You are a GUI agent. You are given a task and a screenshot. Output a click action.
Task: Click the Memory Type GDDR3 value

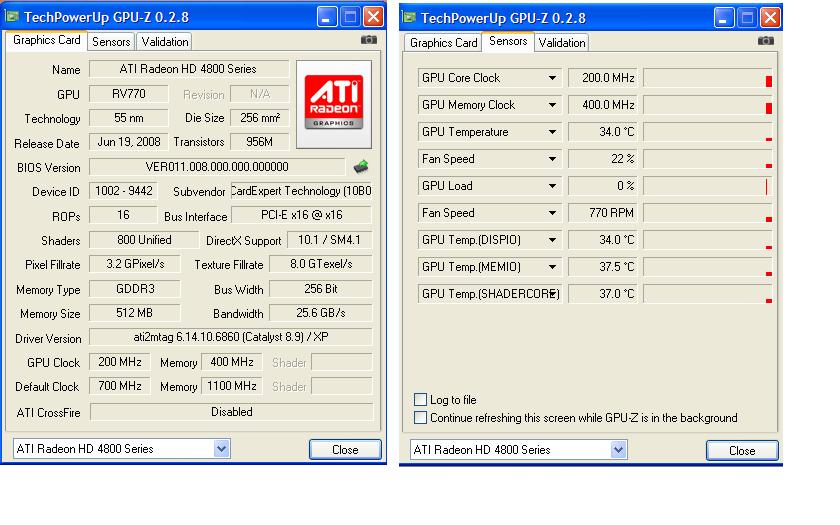(134, 289)
